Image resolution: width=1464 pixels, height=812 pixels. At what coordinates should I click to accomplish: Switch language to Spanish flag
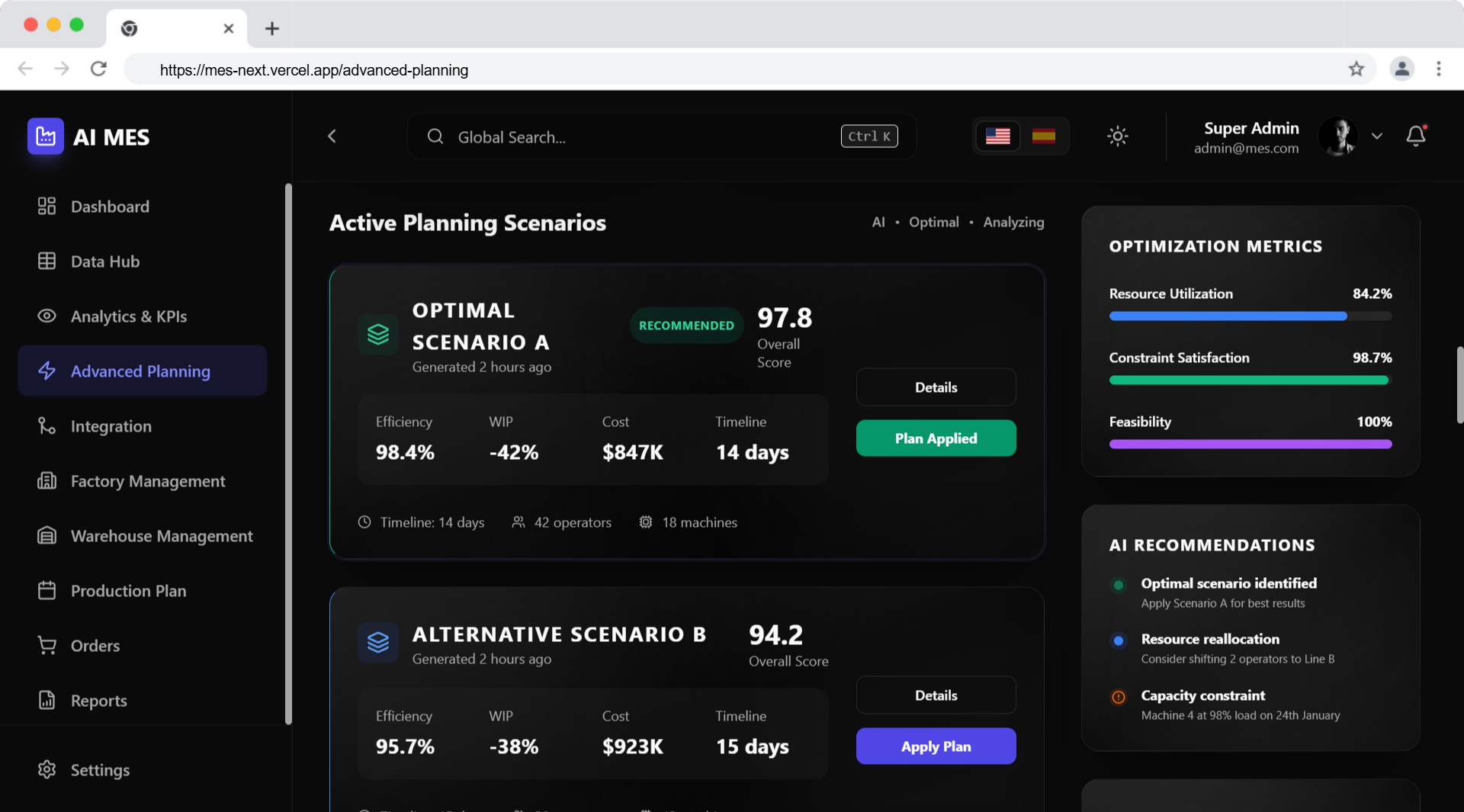click(x=1043, y=136)
